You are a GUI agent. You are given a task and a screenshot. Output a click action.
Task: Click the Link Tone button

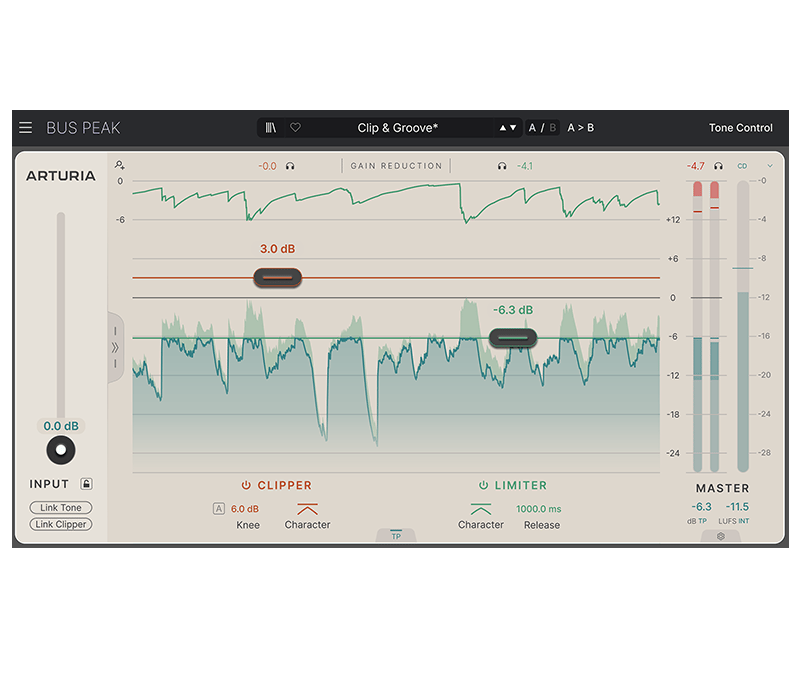coord(61,508)
